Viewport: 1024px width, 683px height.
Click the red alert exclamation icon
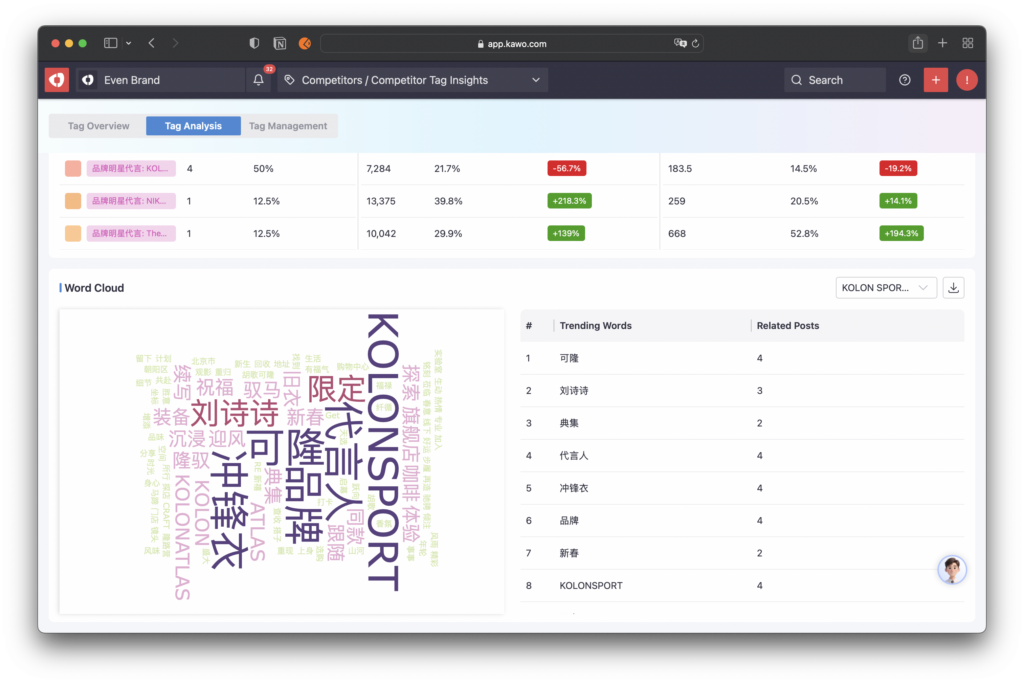(x=966, y=80)
